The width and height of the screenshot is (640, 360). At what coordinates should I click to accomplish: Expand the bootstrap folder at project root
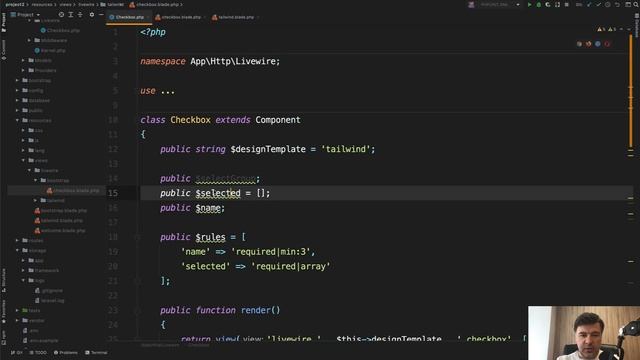pyautogui.click(x=17, y=80)
